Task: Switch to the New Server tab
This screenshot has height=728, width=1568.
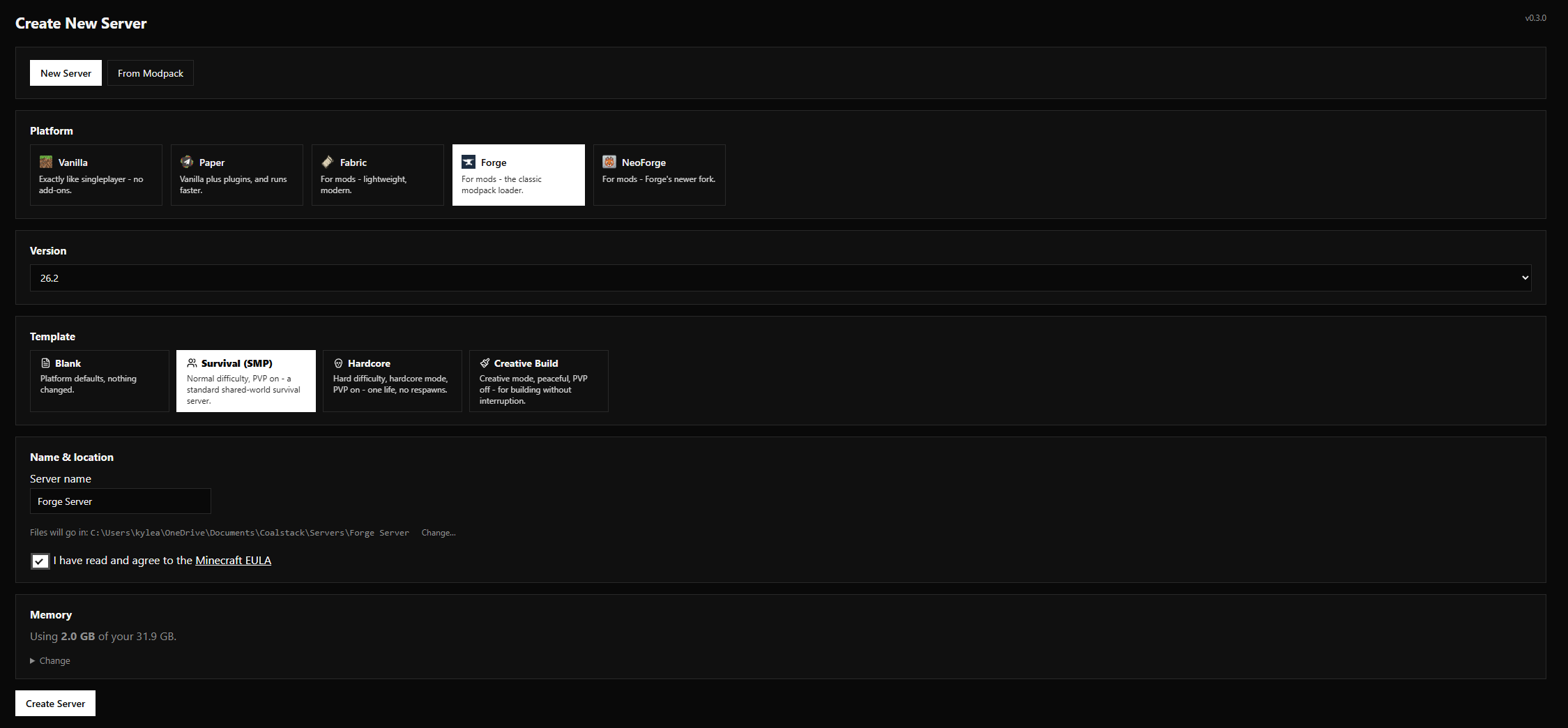Action: [x=66, y=73]
